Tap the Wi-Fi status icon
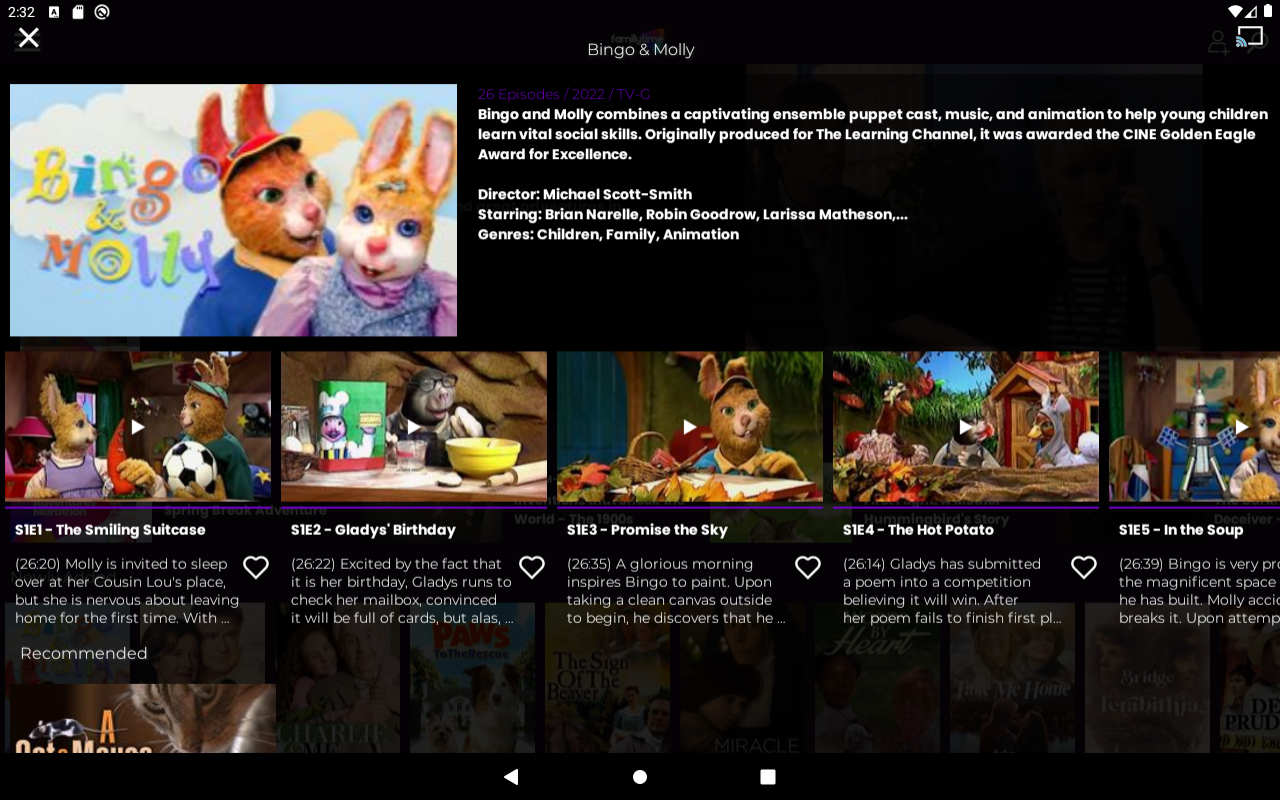 pos(1236,12)
